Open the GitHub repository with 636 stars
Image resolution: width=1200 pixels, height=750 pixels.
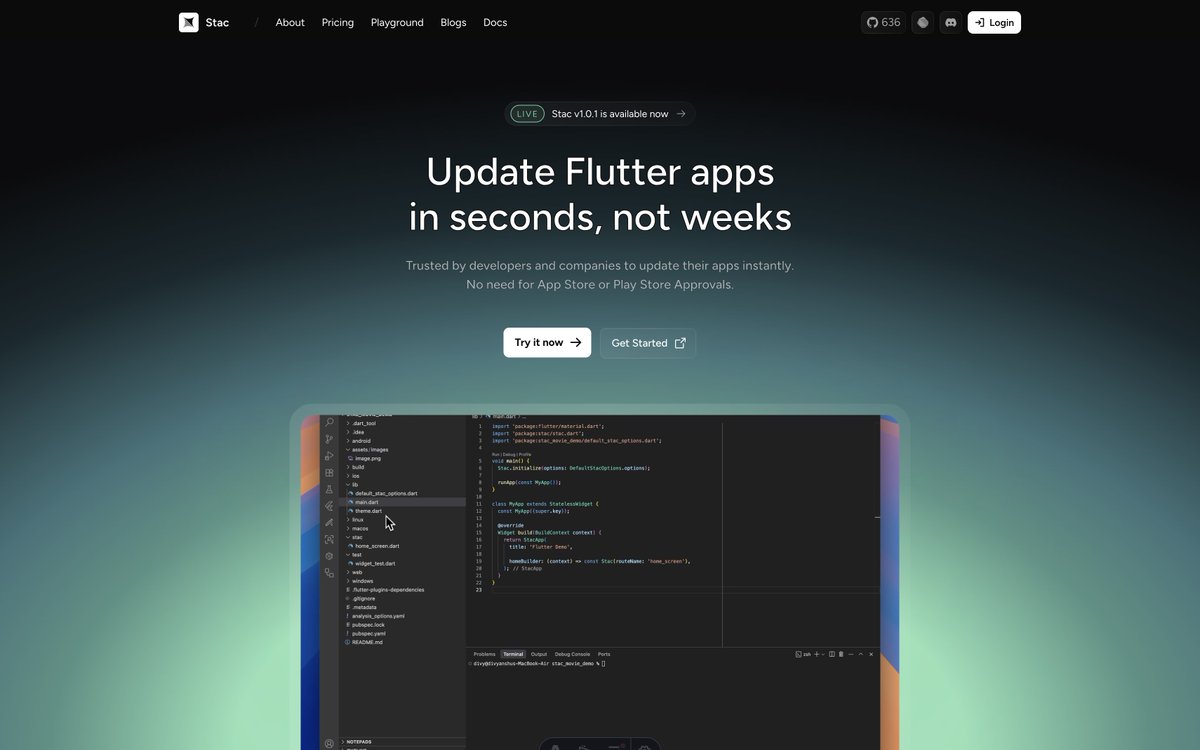click(x=883, y=22)
